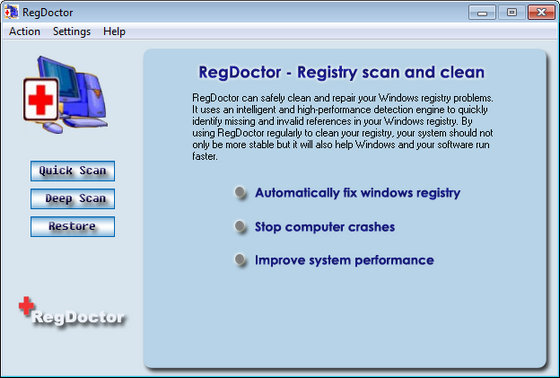Maximize the RegDoctor window

click(x=511, y=13)
